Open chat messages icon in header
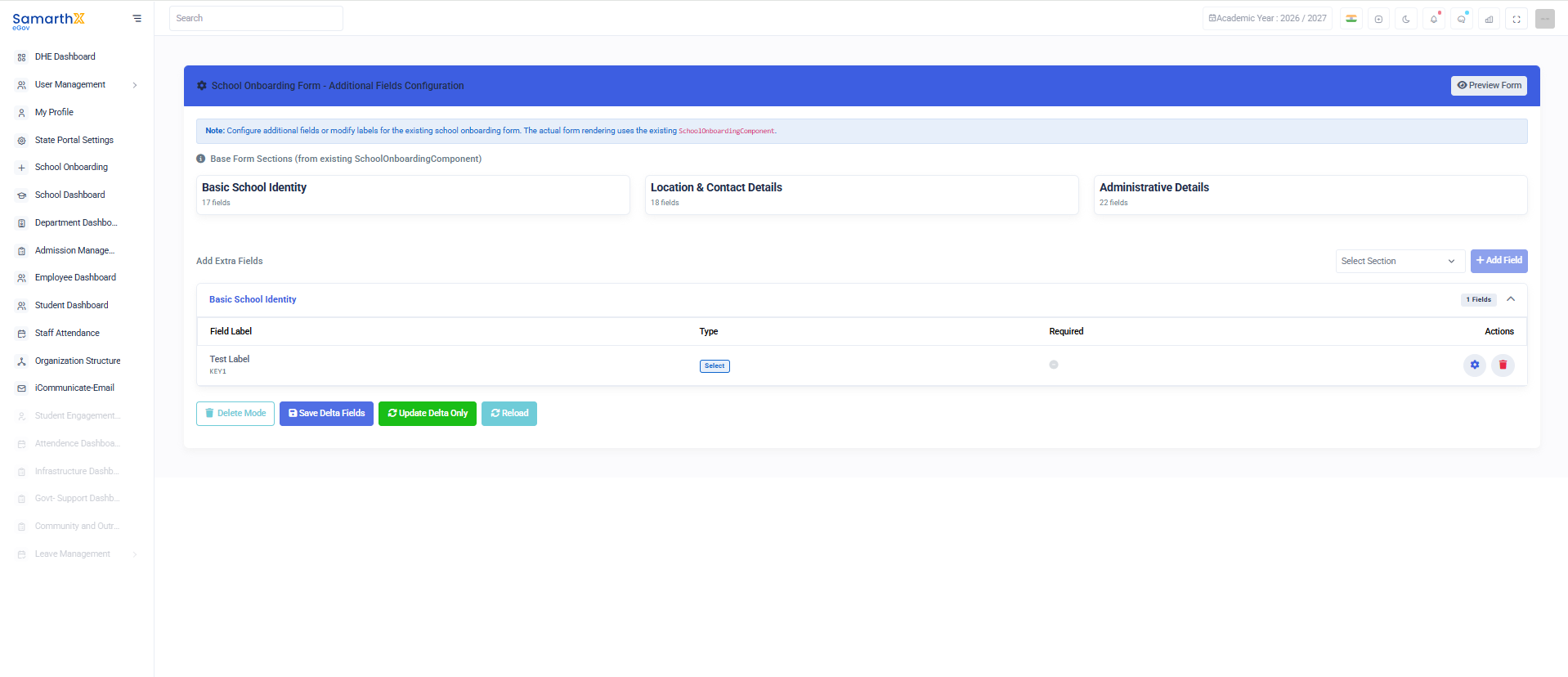 [x=1462, y=19]
